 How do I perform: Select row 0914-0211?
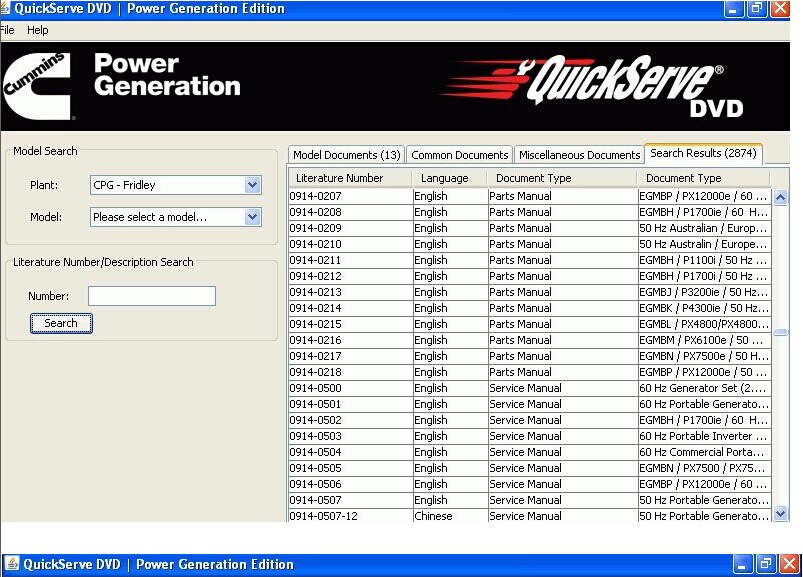tap(530, 260)
